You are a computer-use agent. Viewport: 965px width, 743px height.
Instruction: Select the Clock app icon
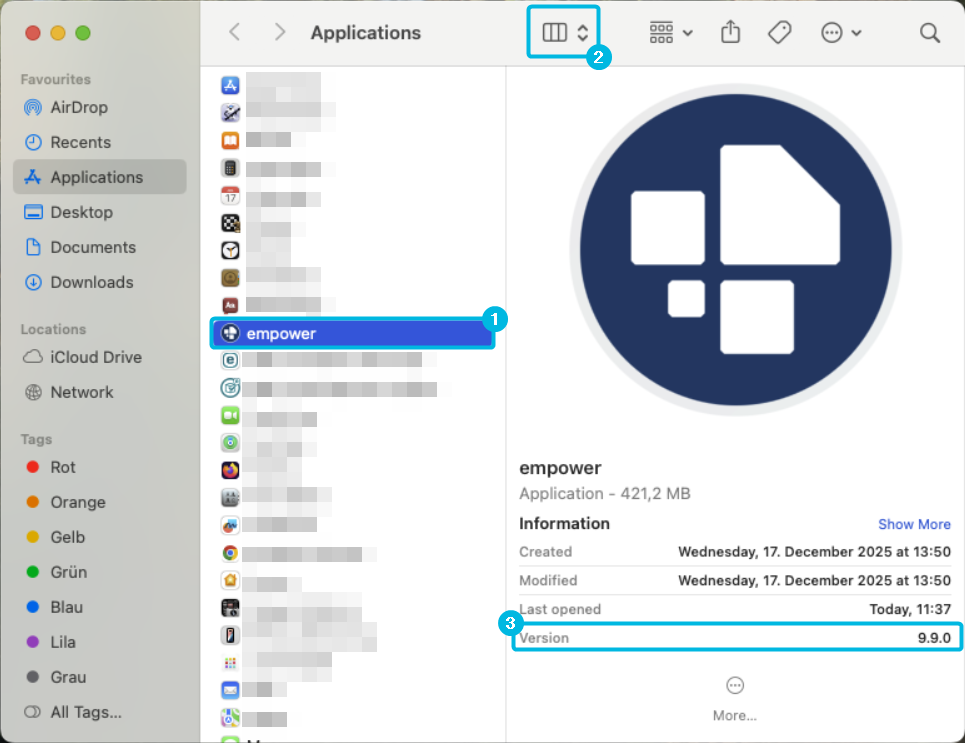click(x=230, y=251)
